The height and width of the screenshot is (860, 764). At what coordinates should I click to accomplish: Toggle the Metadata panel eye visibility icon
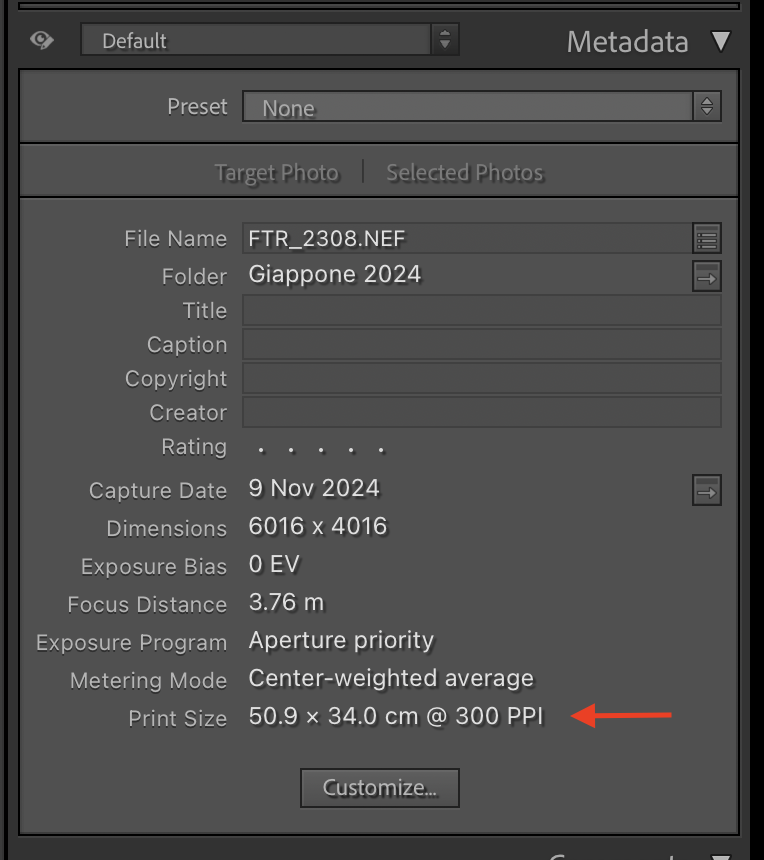point(41,40)
